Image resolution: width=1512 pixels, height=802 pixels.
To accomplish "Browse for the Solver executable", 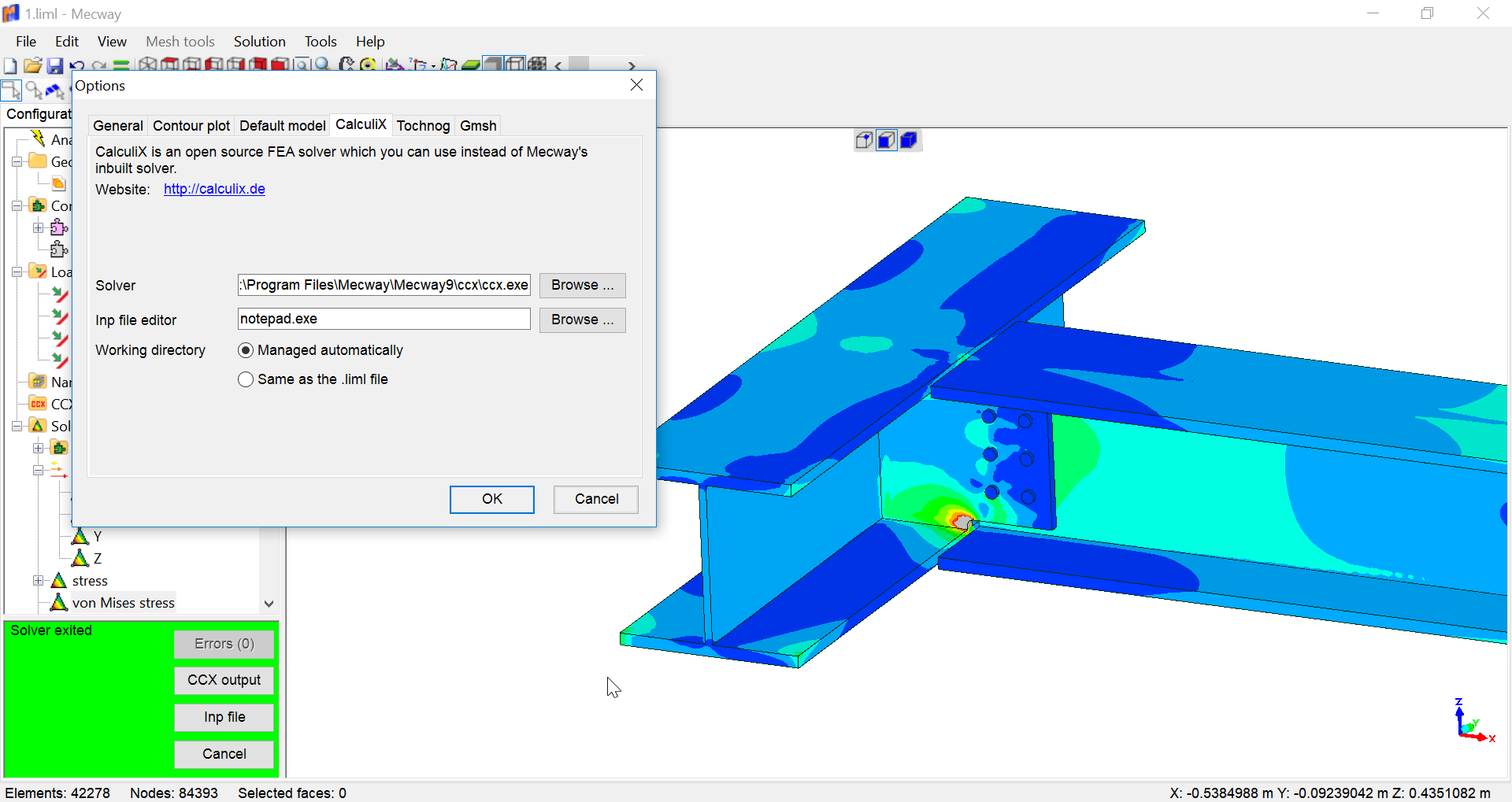I will click(x=583, y=285).
